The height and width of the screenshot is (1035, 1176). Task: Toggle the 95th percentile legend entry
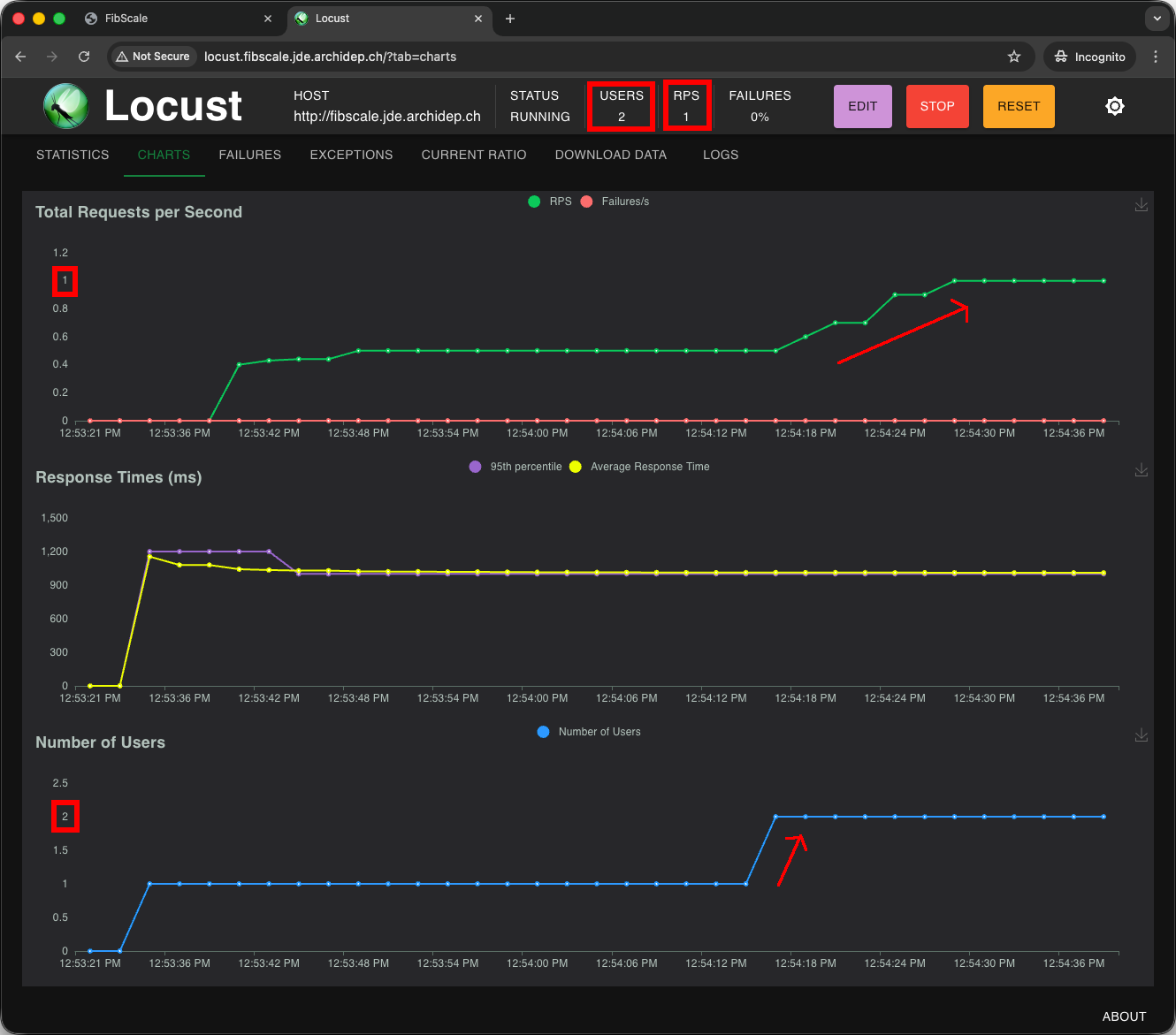[515, 466]
